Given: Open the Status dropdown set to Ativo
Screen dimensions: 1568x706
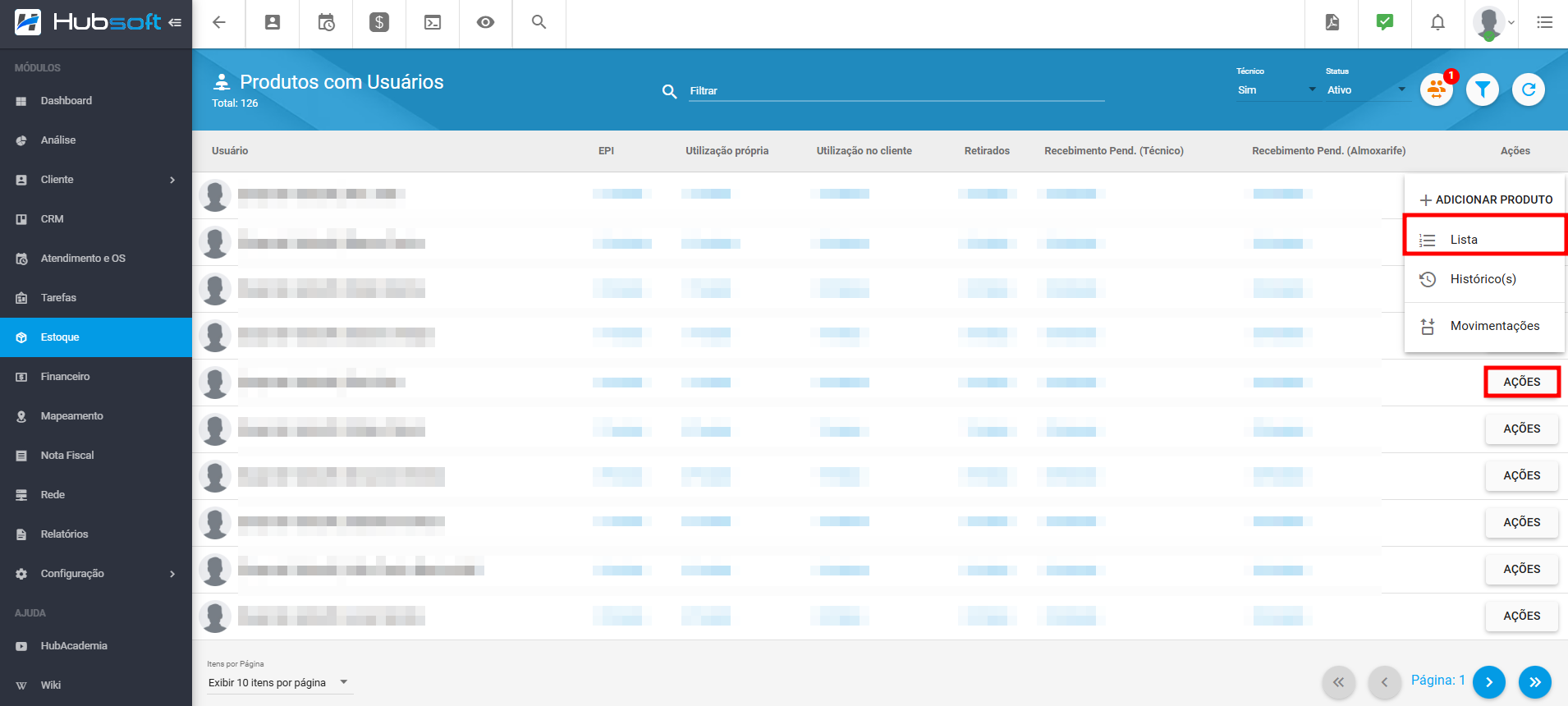Looking at the screenshot, I should pos(1367,89).
